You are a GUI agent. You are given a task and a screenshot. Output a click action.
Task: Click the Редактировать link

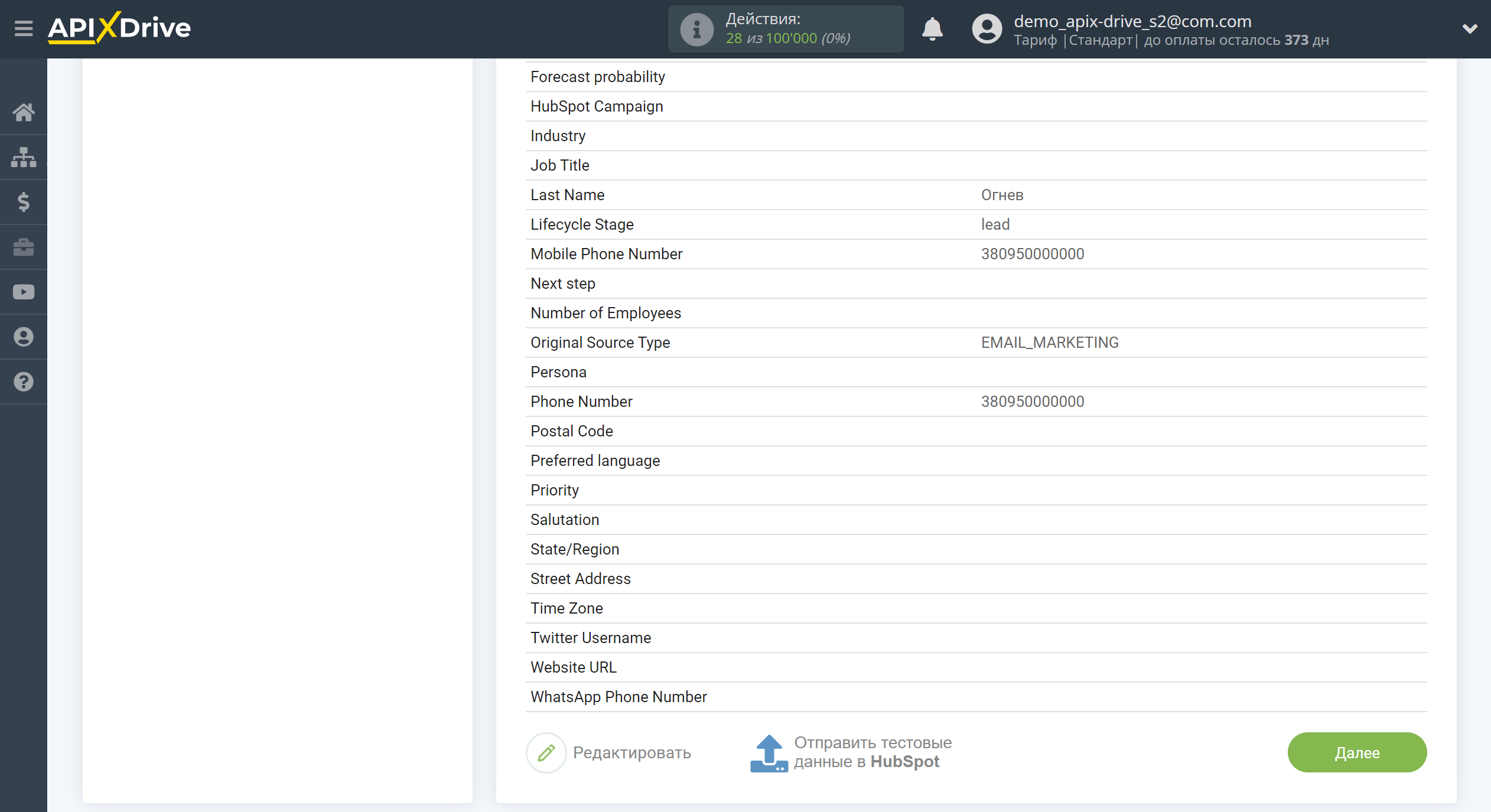[x=631, y=752]
